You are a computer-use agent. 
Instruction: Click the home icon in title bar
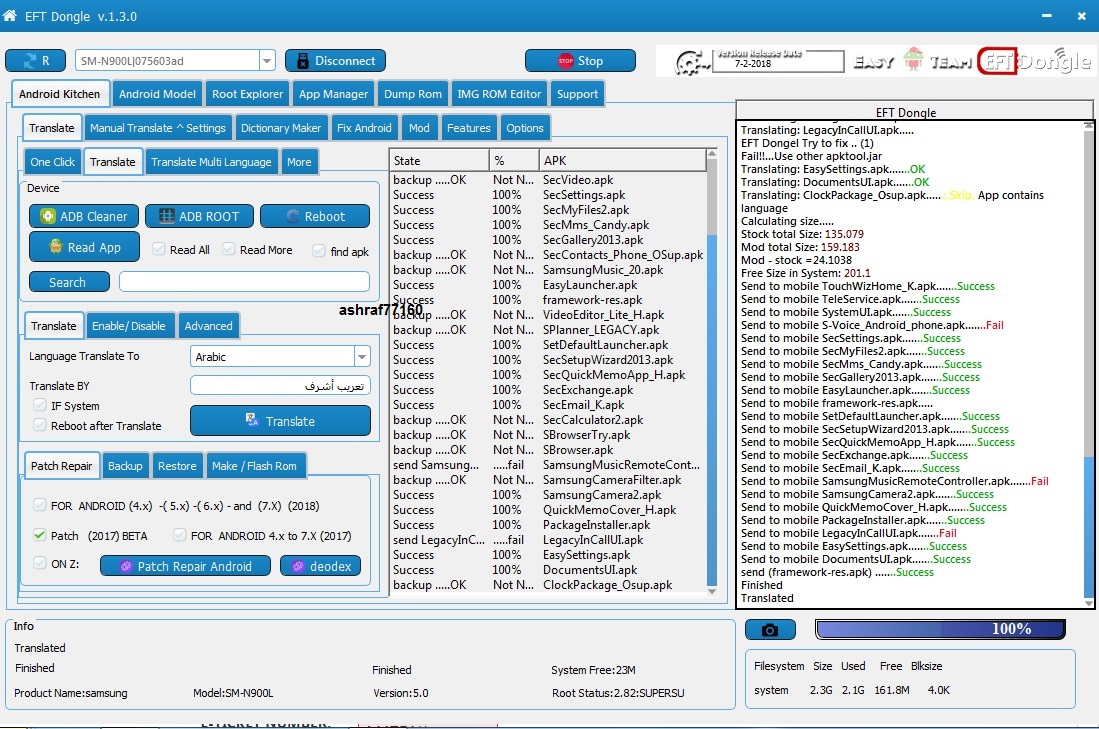[x=10, y=15]
